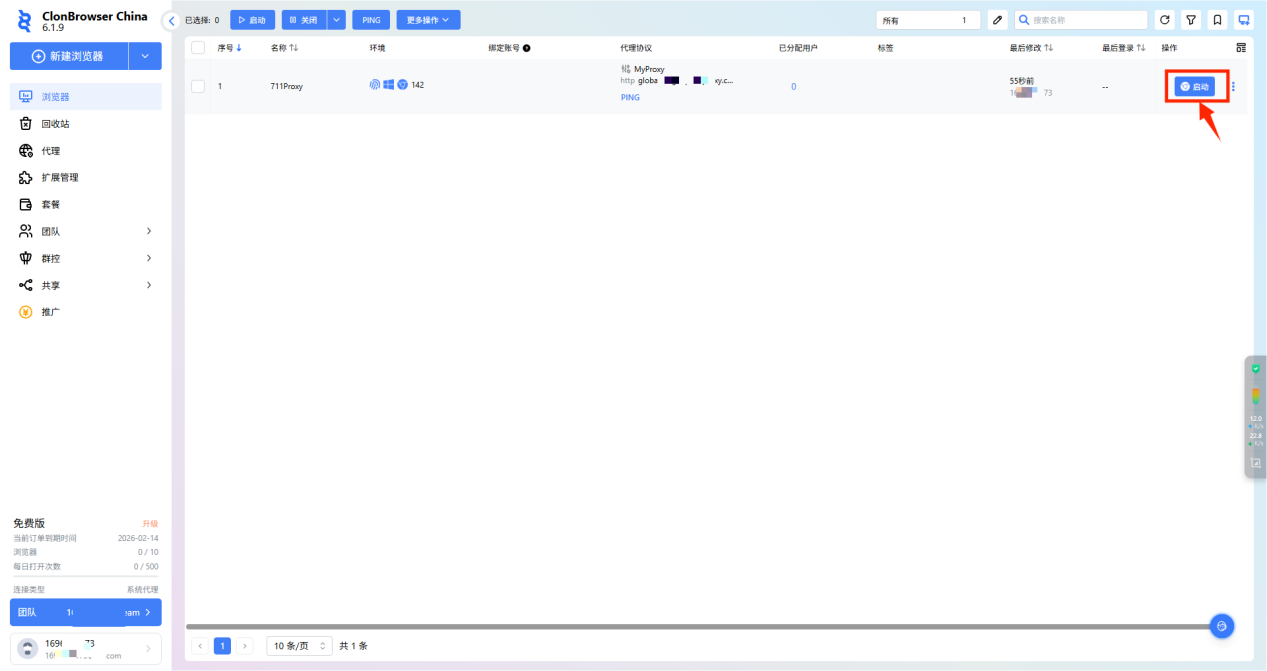Open 代理 in the sidebar

[x=50, y=151]
